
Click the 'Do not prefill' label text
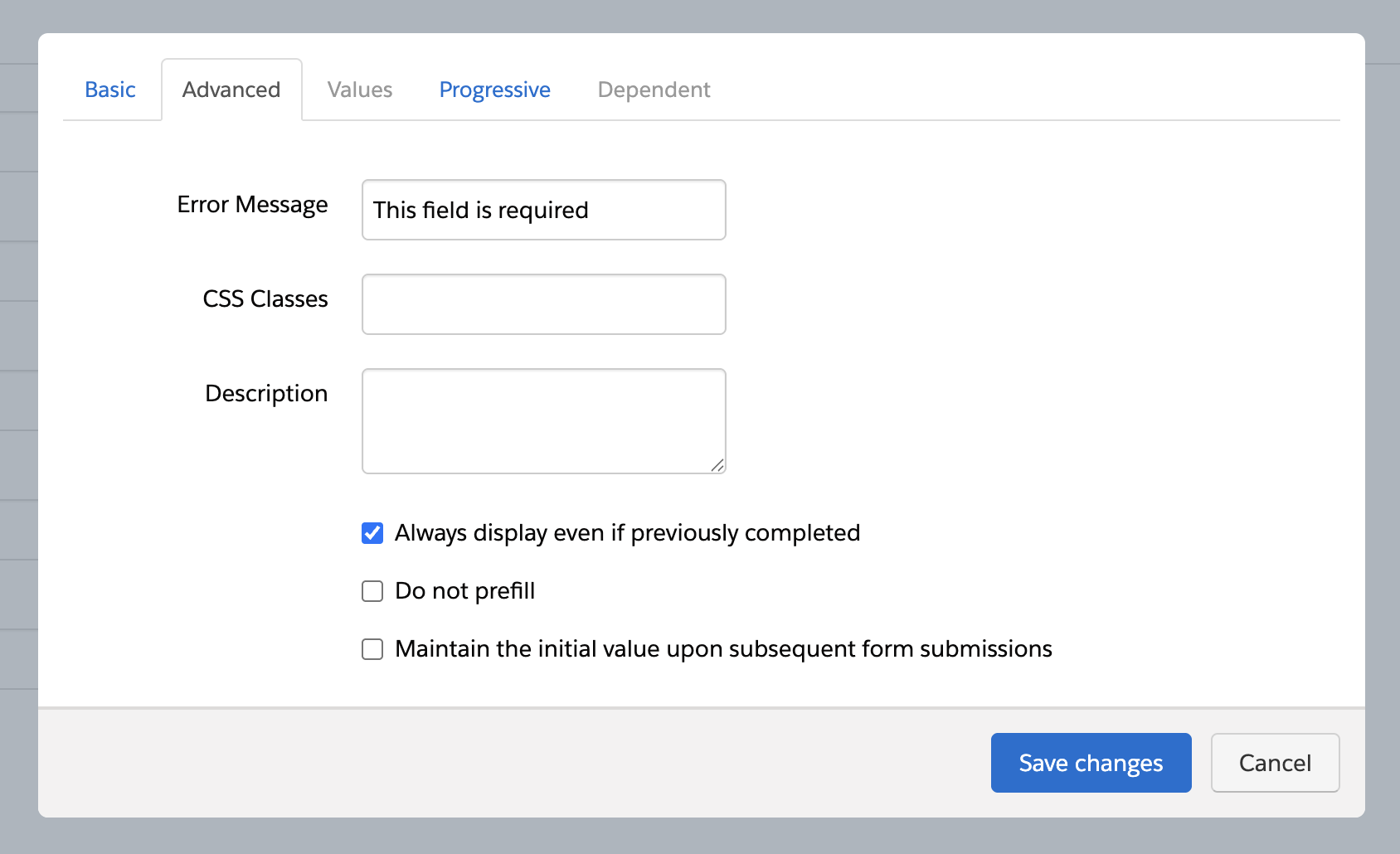click(464, 591)
